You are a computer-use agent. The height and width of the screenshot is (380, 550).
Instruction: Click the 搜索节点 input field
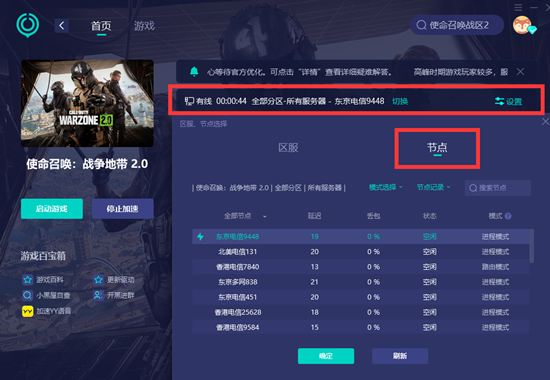[x=498, y=188]
